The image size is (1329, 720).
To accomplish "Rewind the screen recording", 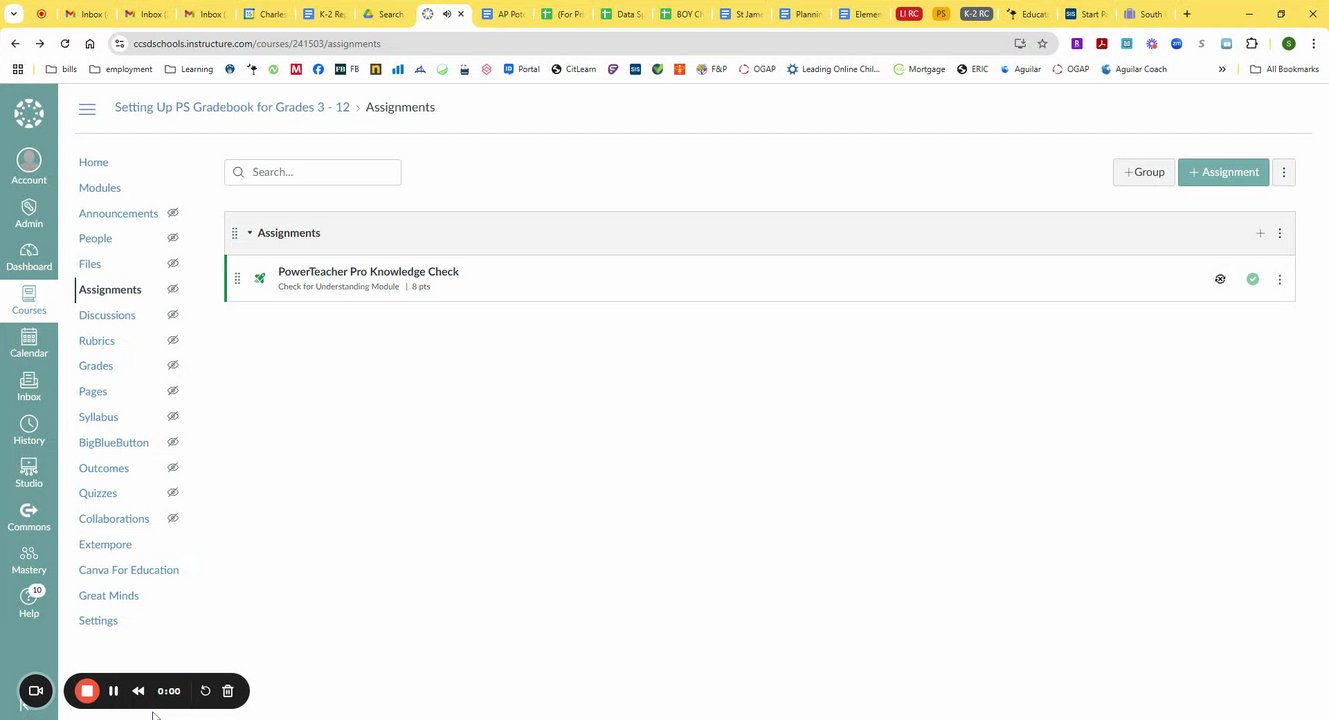I will click(138, 691).
